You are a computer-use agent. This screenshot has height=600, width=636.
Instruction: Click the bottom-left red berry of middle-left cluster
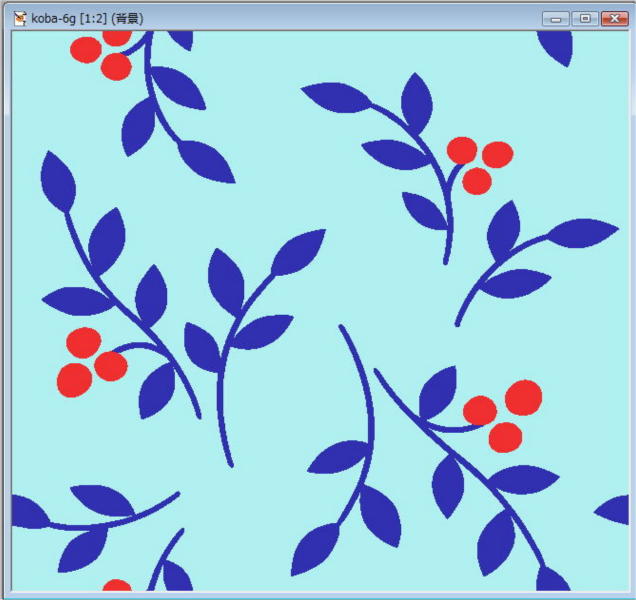74,380
